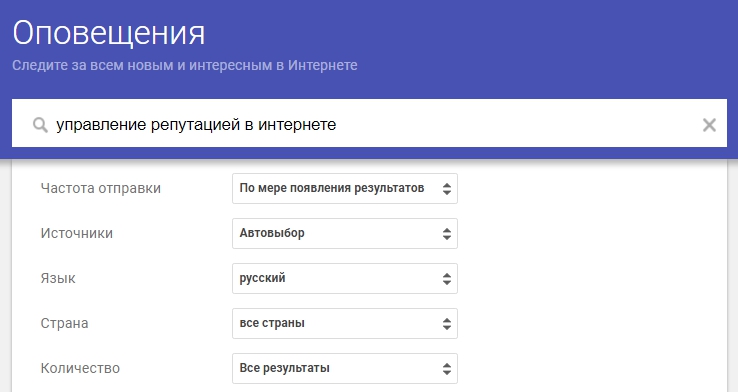This screenshot has width=738, height=392.
Task: Open the Частота отправки dropdown
Action: [345, 188]
